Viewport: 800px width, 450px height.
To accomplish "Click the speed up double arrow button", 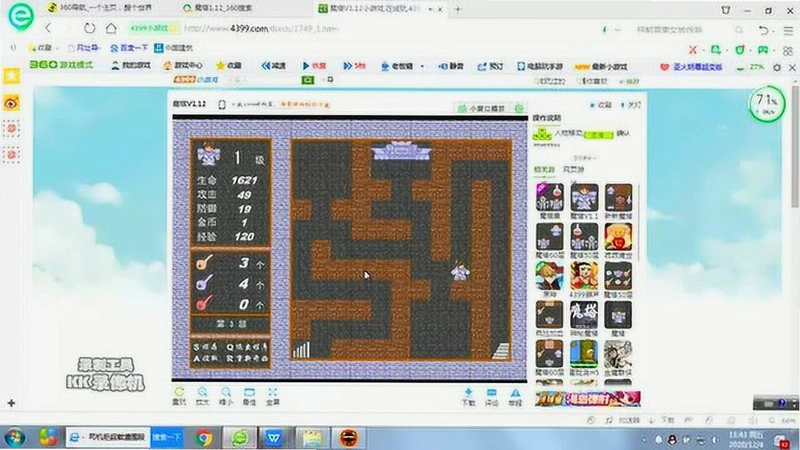I will [354, 66].
